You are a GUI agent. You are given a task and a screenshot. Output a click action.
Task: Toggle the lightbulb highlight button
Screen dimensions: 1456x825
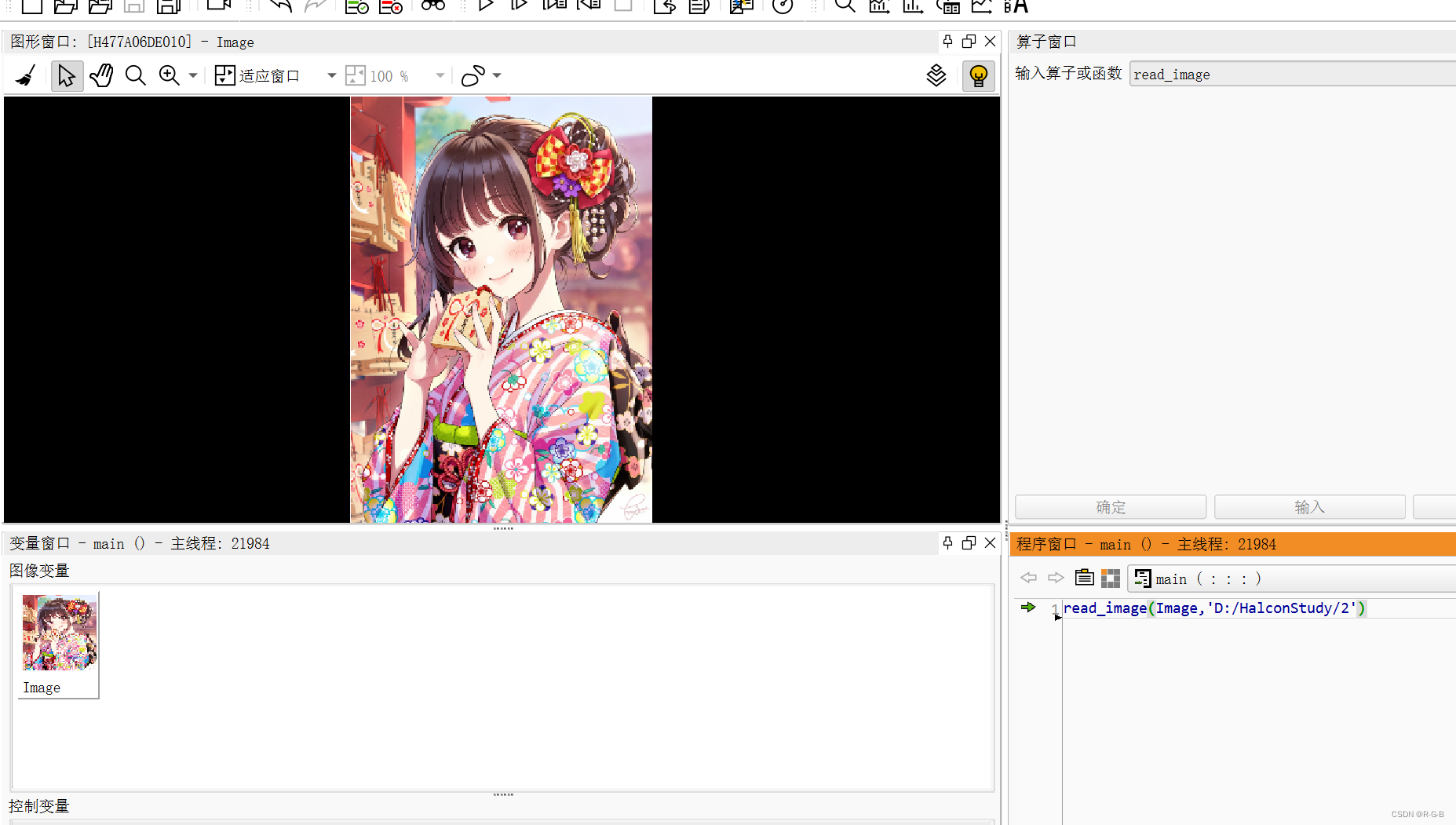[979, 76]
